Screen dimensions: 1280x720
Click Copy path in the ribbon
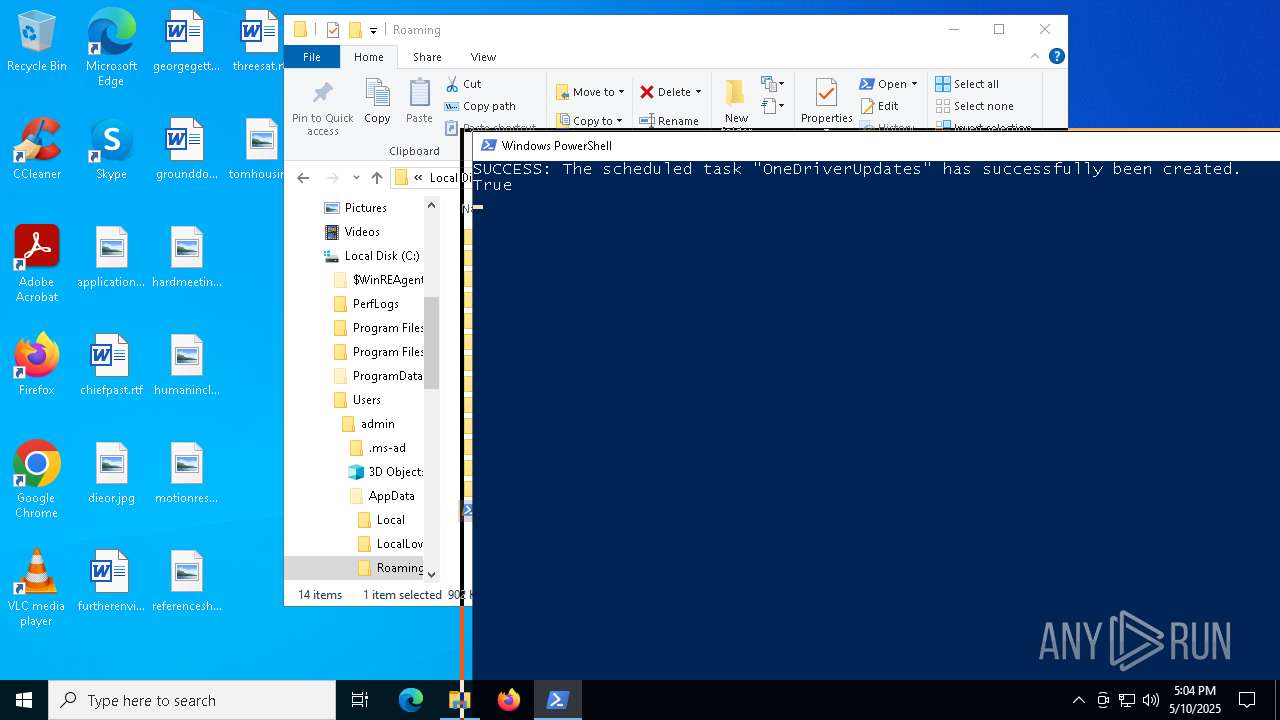[x=480, y=106]
